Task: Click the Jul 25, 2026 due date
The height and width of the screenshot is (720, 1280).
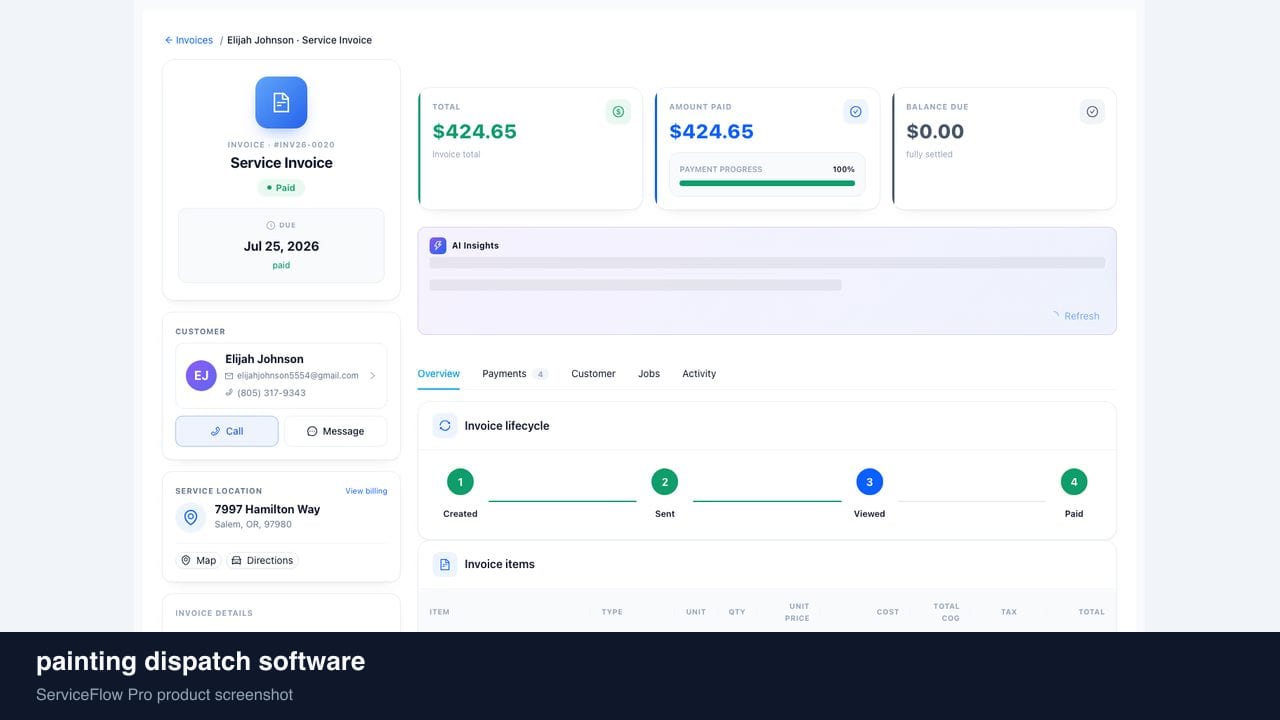Action: pos(281,246)
